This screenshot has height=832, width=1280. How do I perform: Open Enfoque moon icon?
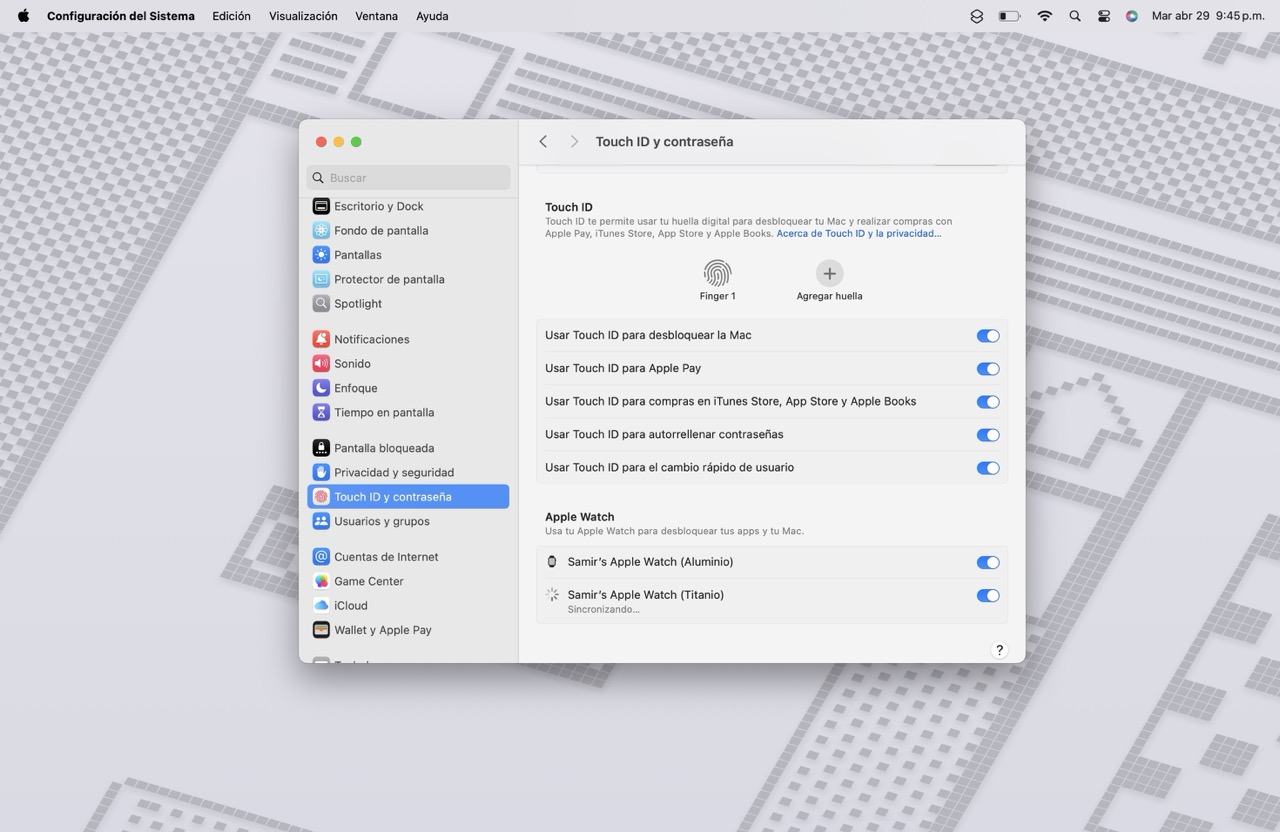[321, 388]
